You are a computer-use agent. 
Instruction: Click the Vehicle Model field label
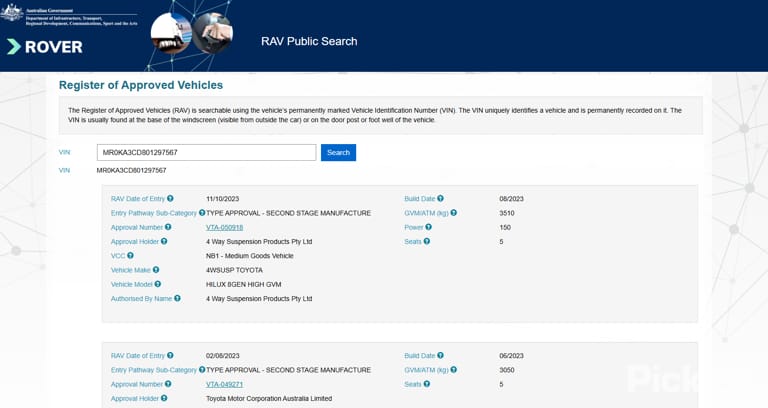pyautogui.click(x=131, y=284)
